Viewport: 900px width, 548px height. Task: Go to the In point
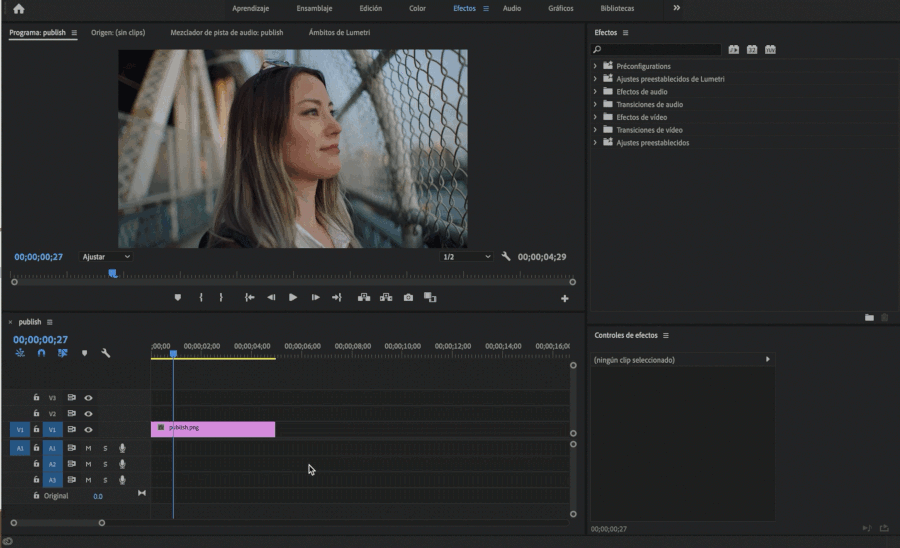tap(249, 297)
